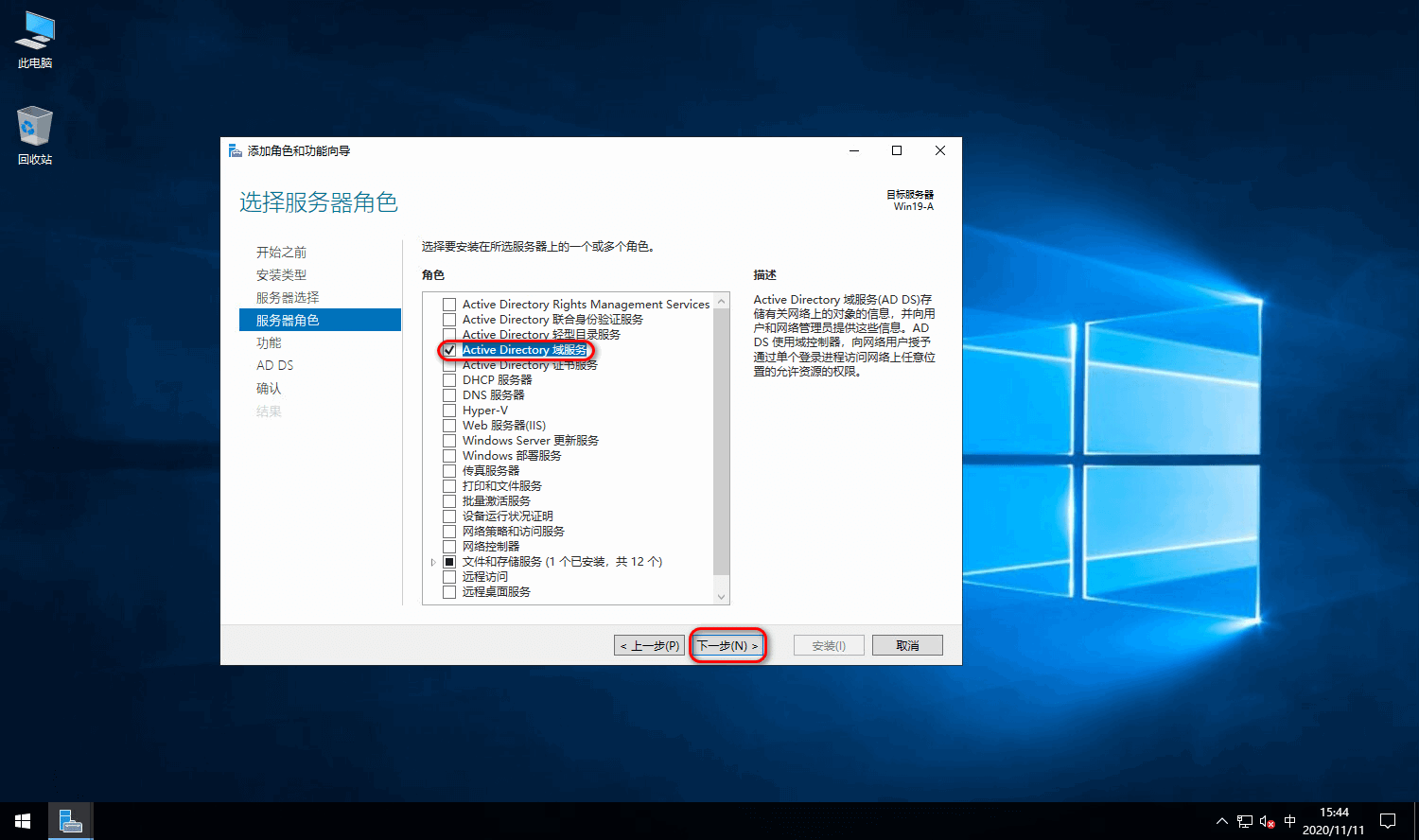Screen dimensions: 1419x840
Task: Switch the 中 input method indicator
Action: click(x=1289, y=821)
